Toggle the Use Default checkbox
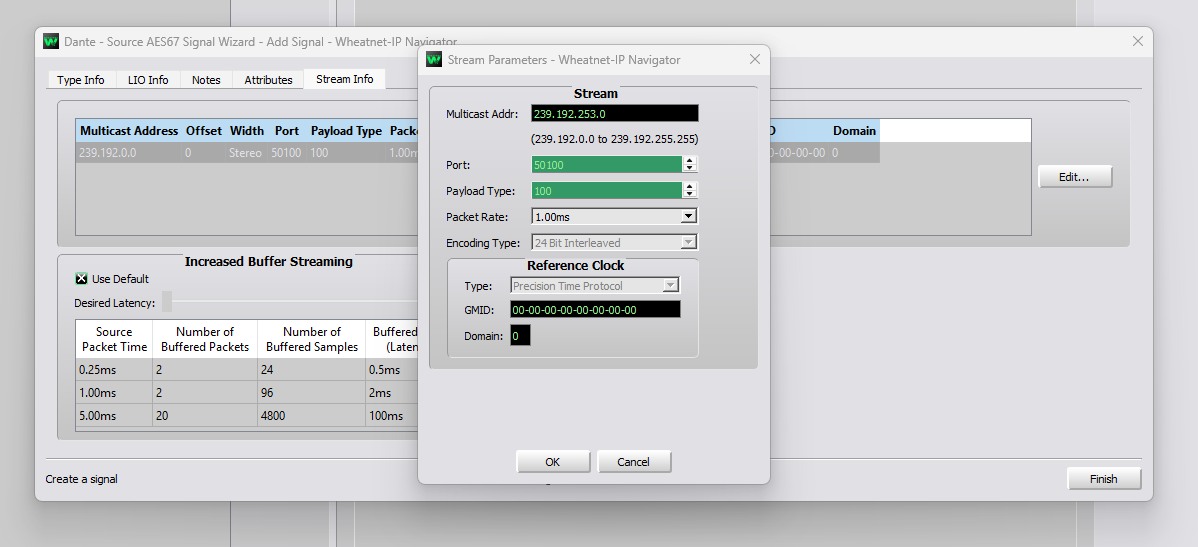Viewport: 1198px width, 547px height. [x=82, y=279]
